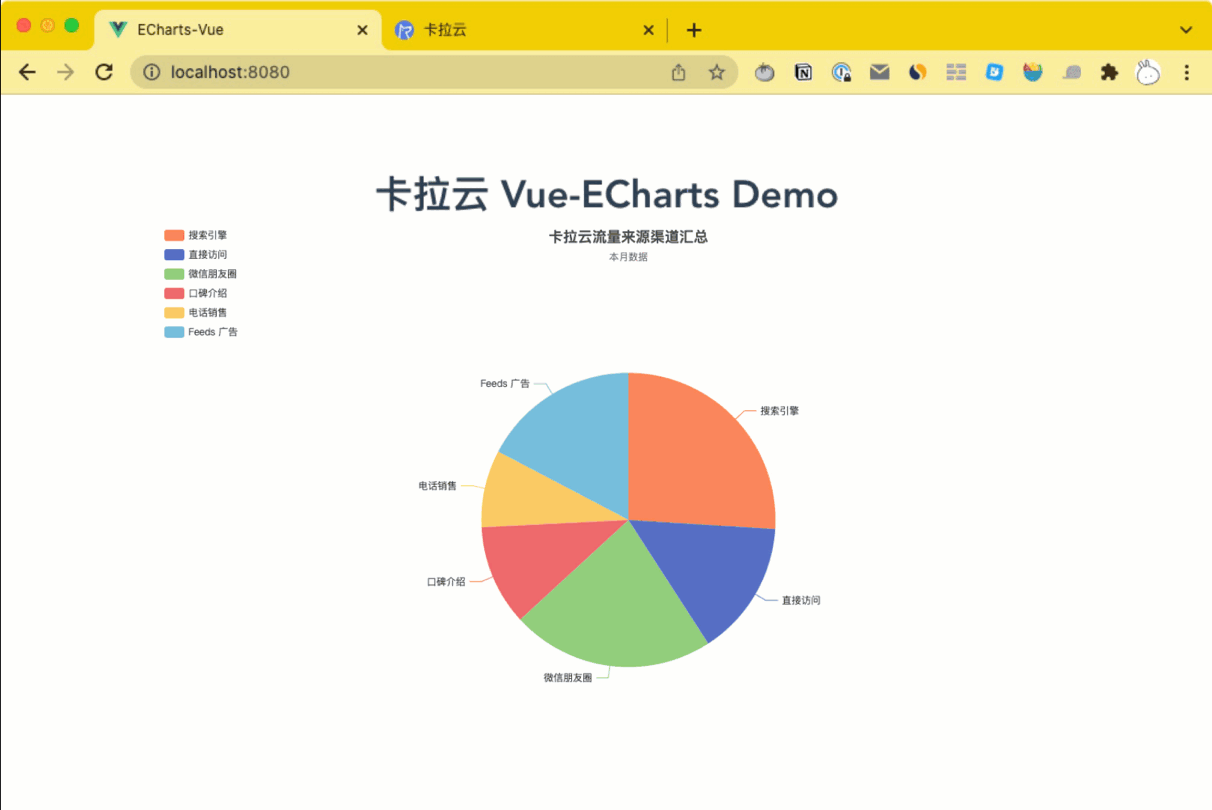Click the site info icon in address bar
1212x810 pixels.
point(150,71)
